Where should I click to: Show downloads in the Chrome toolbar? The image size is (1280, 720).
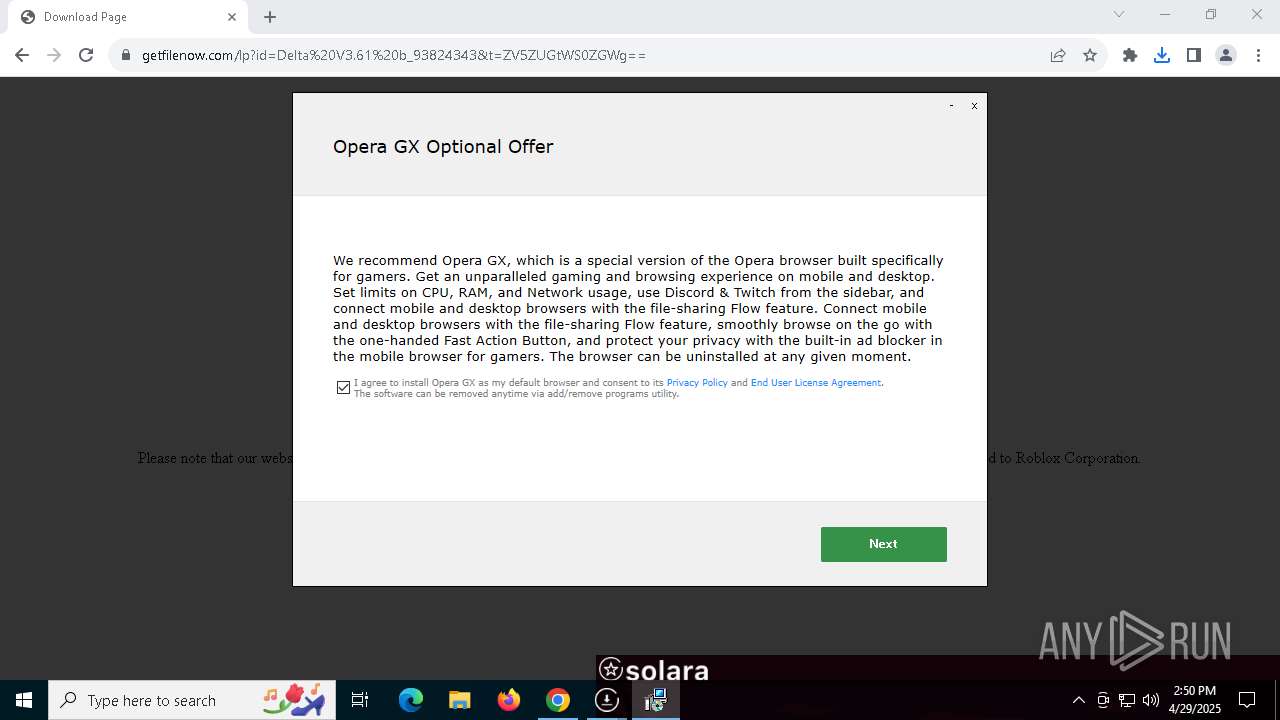tap(1161, 55)
